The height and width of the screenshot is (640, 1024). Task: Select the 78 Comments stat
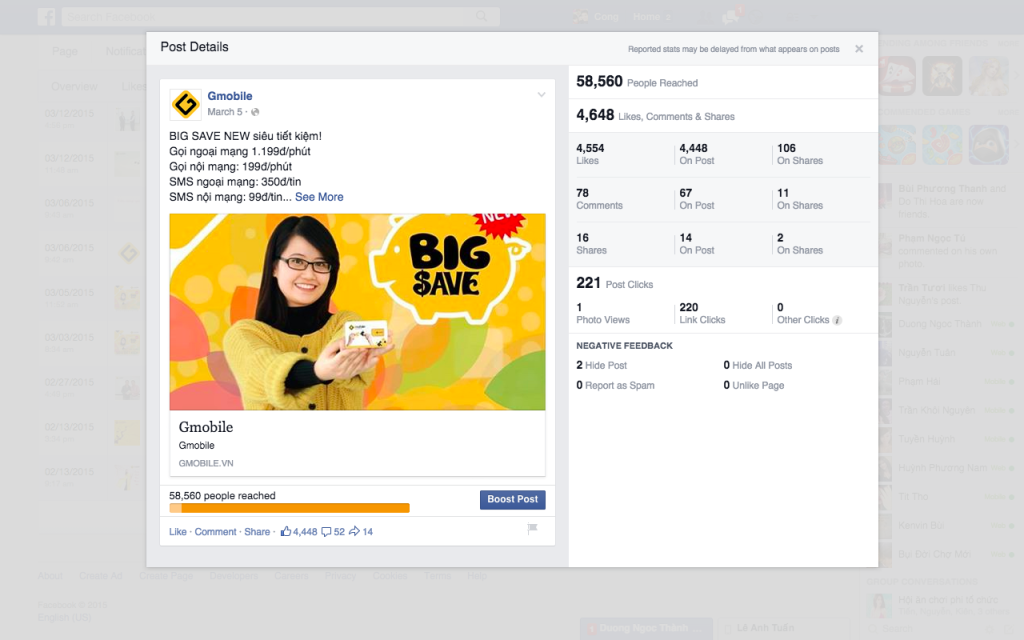point(600,199)
